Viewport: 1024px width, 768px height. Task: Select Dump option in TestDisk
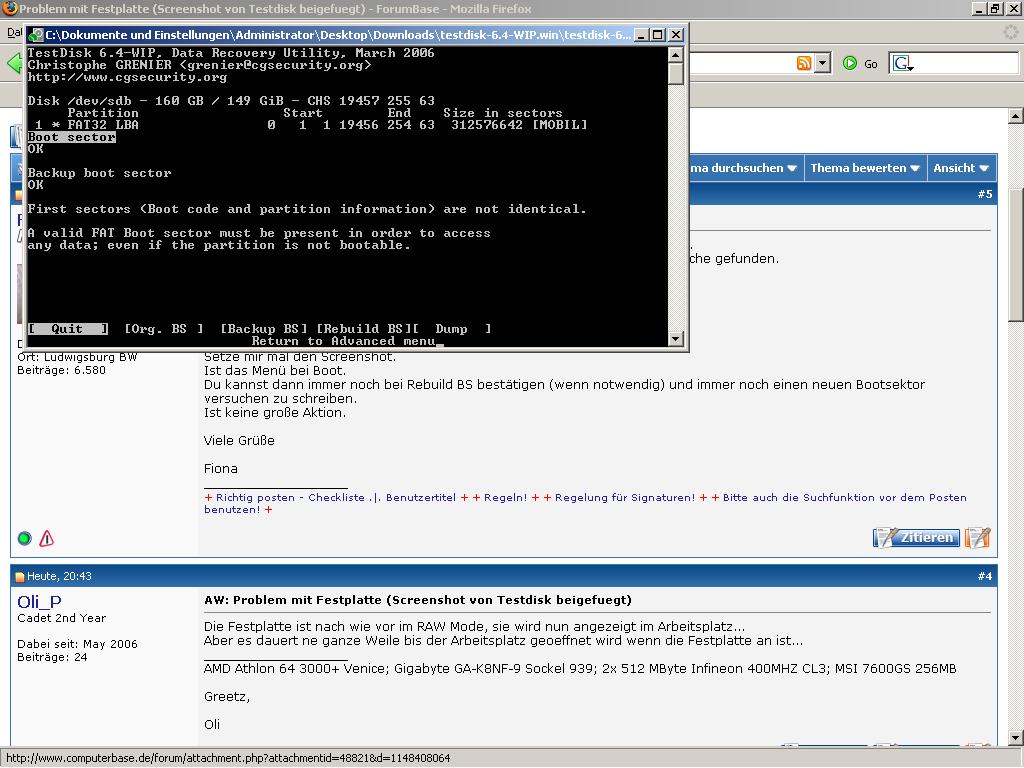pyautogui.click(x=452, y=328)
